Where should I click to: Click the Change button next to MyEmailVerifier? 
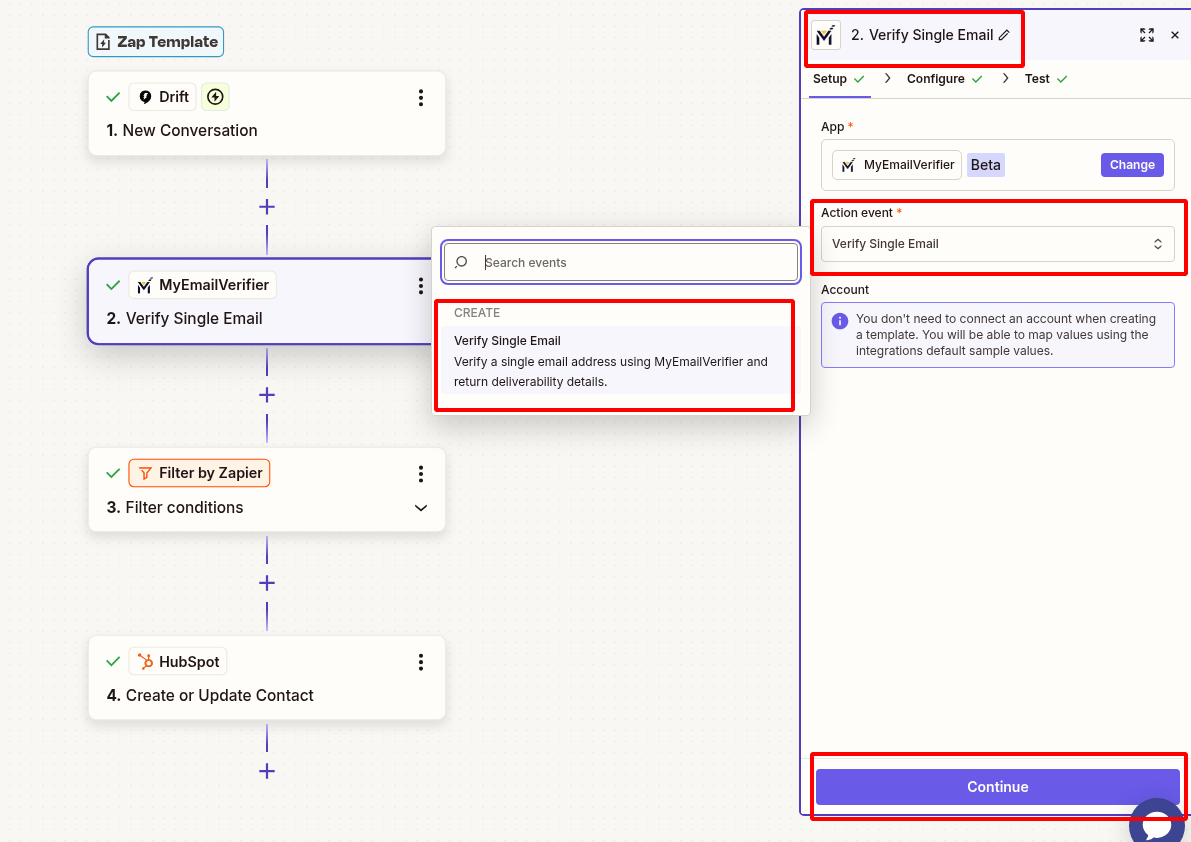click(x=1132, y=164)
